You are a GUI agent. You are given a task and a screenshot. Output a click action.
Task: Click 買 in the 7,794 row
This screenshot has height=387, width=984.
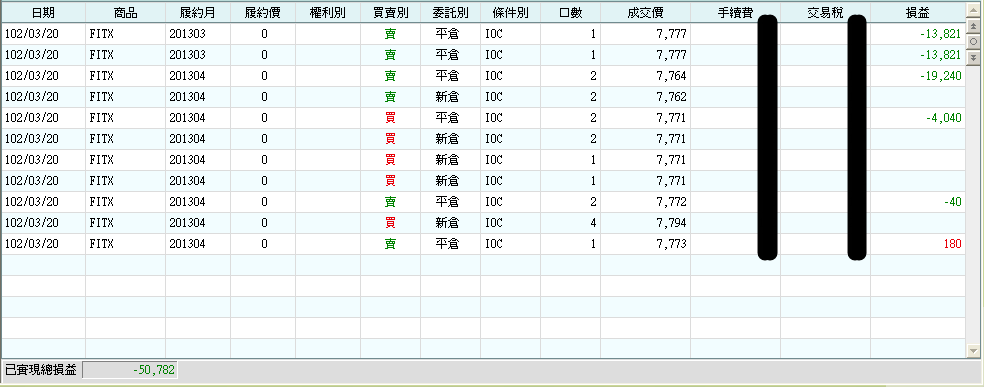(x=390, y=223)
